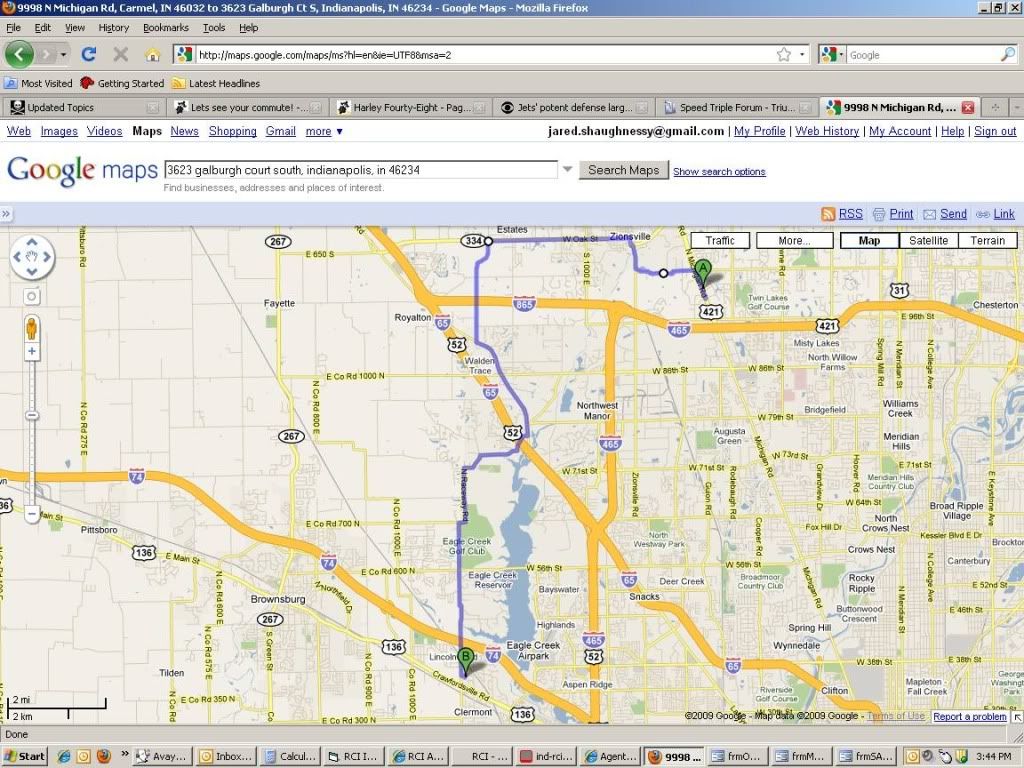Launch Firefox from the quick launch bar
The image size is (1024, 768).
click(x=103, y=756)
